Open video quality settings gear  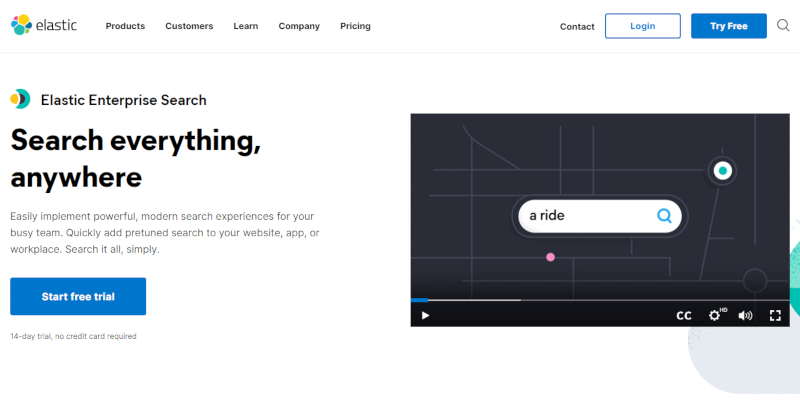point(716,315)
